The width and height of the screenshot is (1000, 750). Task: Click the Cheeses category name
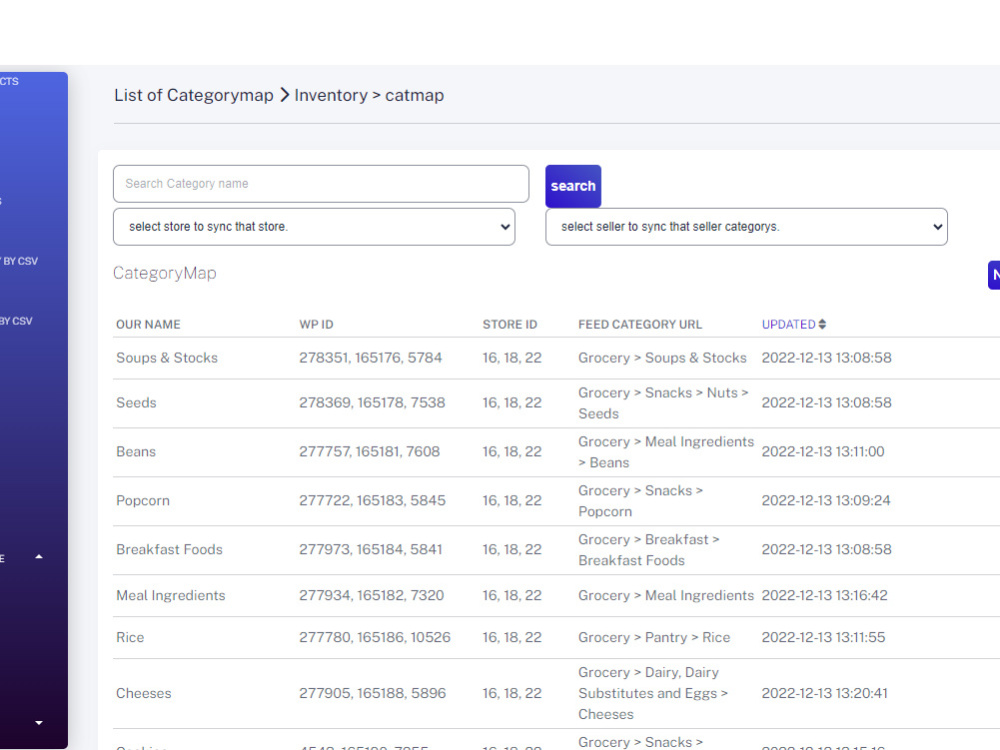click(143, 693)
